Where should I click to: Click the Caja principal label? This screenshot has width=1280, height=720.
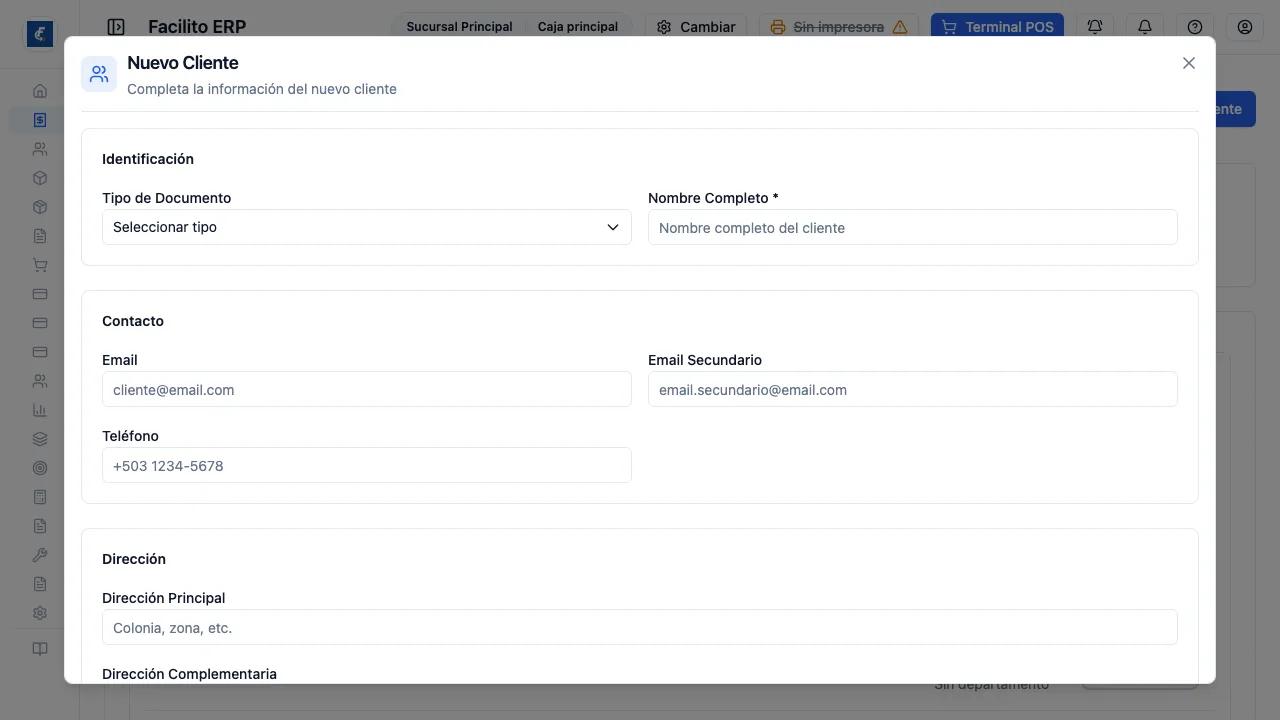[x=578, y=27]
